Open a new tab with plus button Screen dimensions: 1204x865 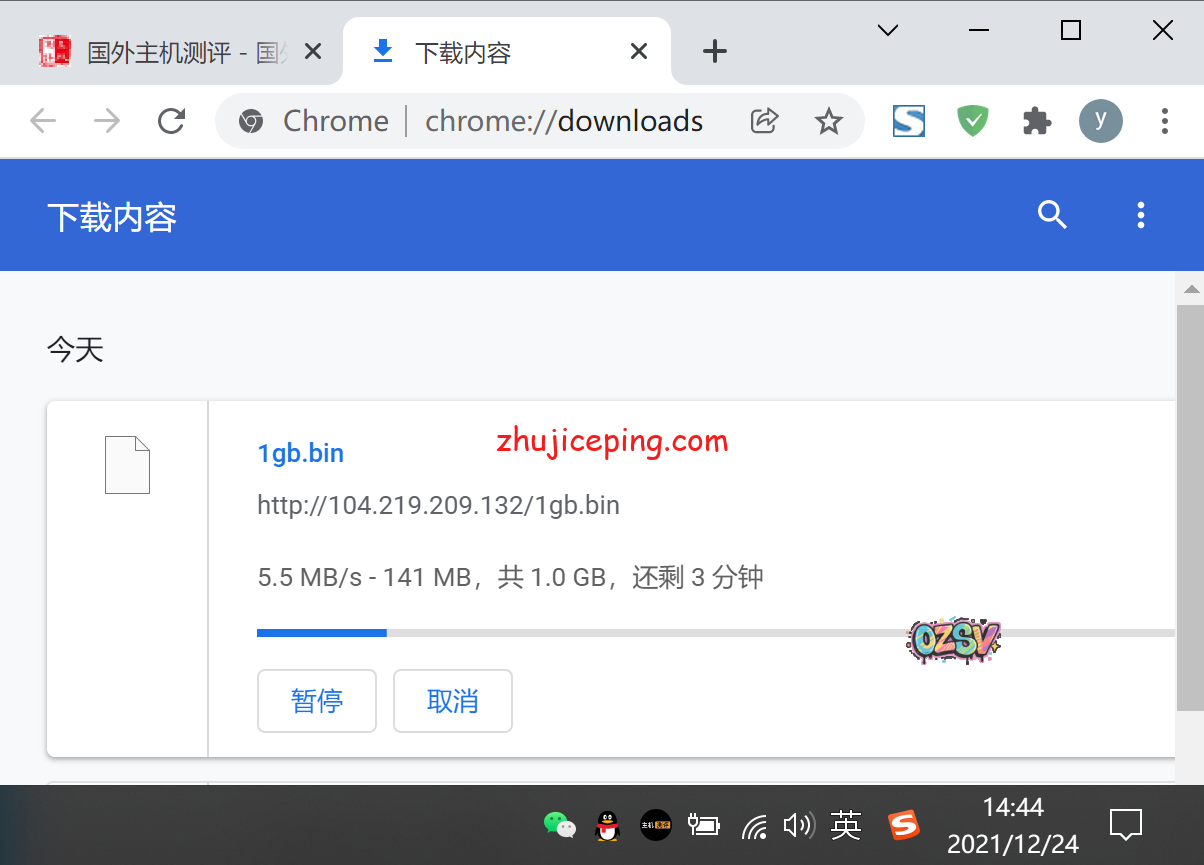coord(714,51)
